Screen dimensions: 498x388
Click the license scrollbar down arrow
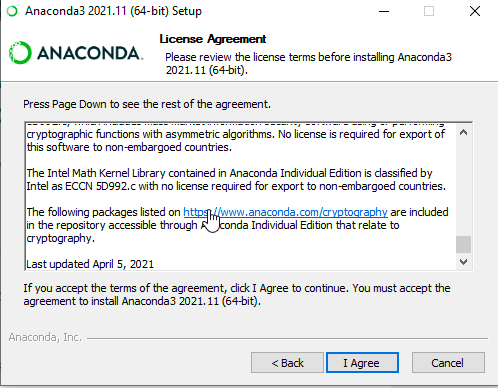click(463, 262)
